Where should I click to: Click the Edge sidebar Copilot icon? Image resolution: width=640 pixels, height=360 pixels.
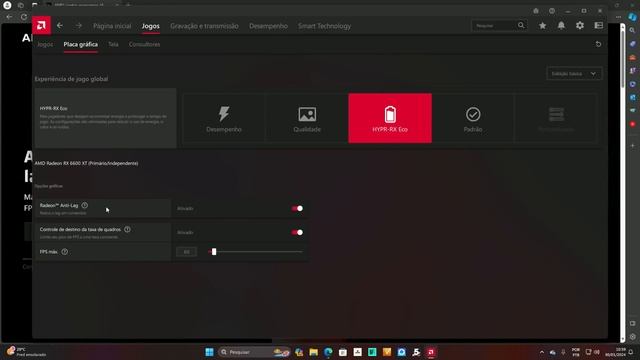pos(632,17)
